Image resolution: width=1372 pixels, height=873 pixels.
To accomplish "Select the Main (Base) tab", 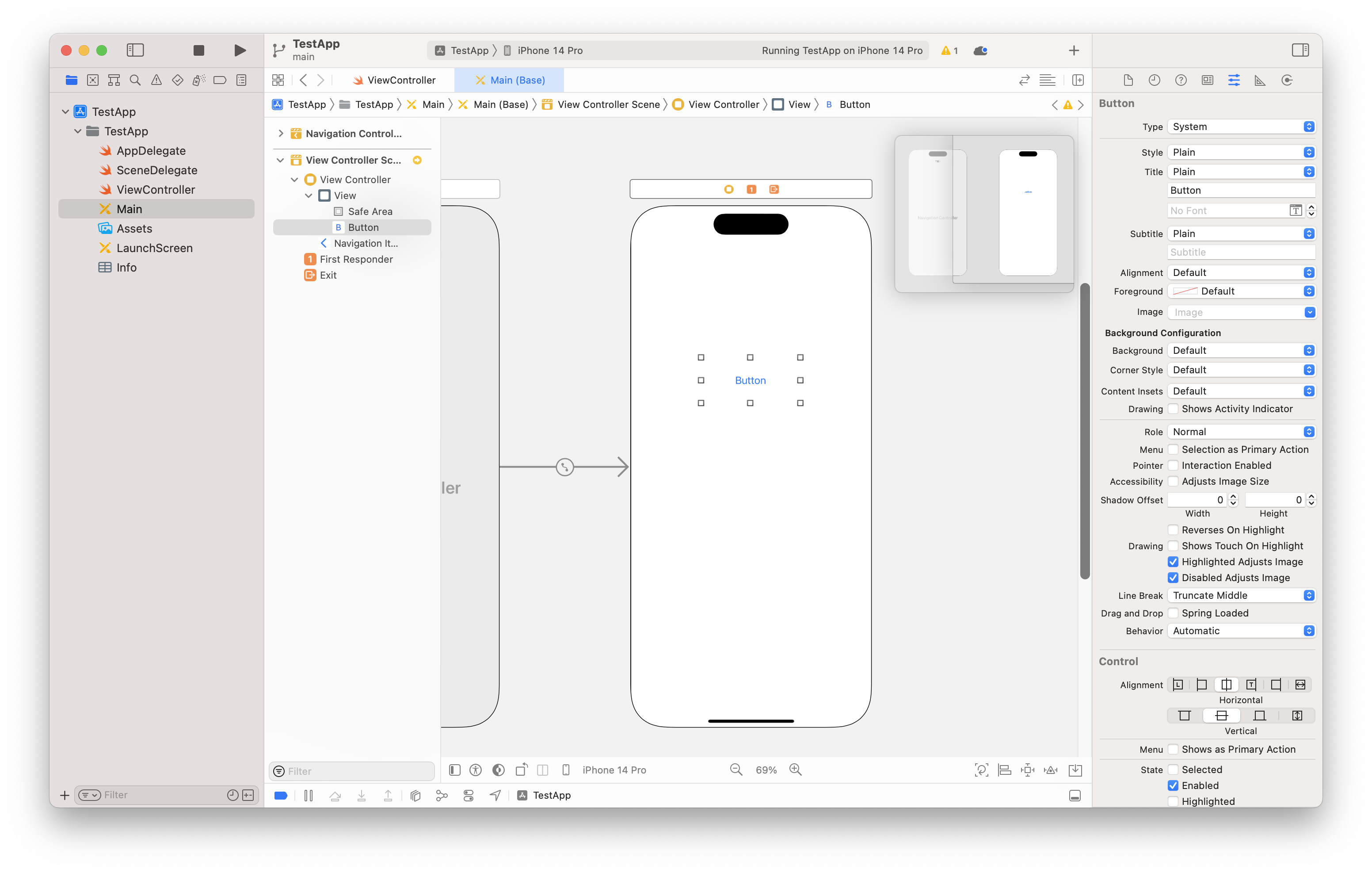I will click(x=510, y=80).
